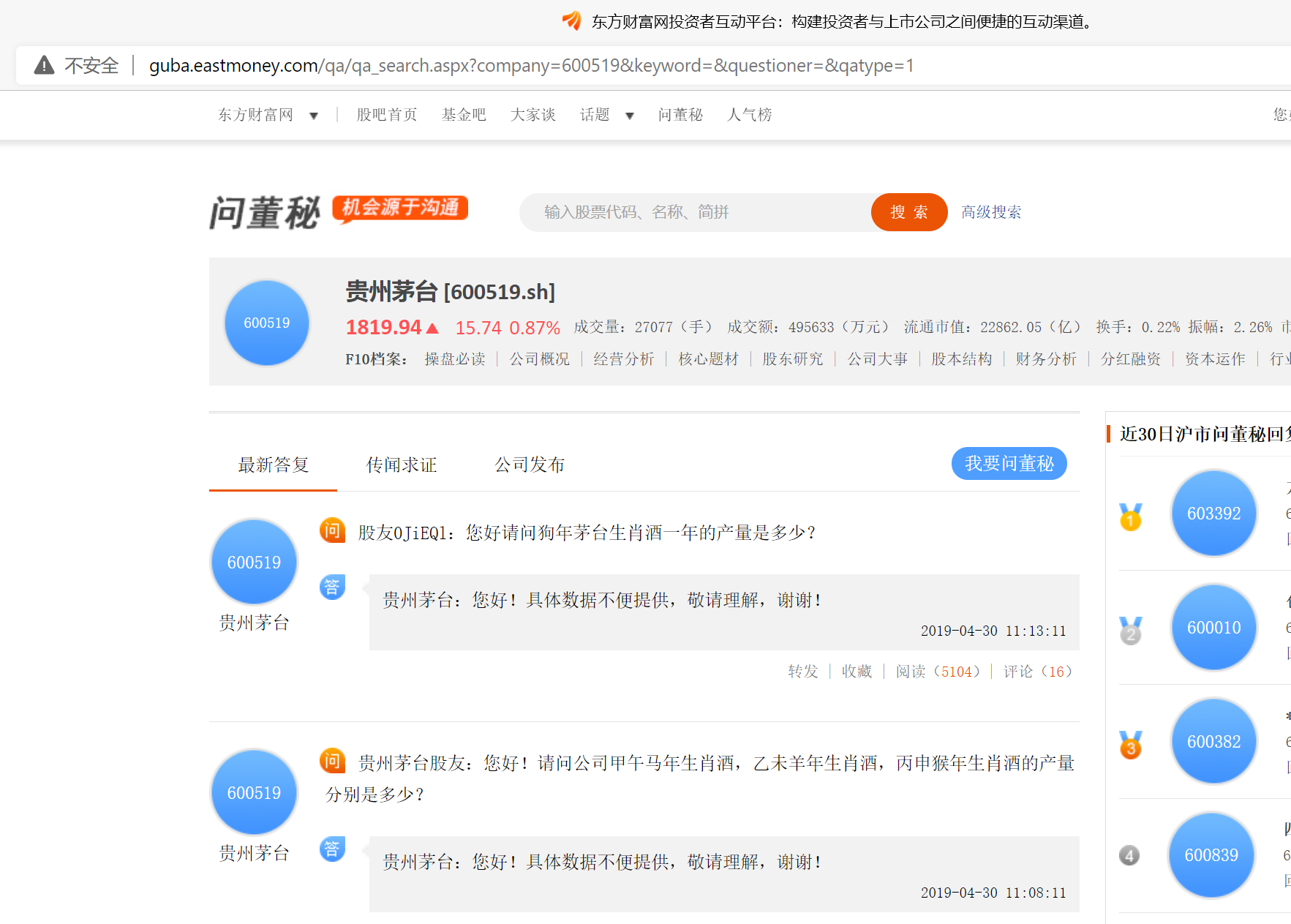Open the 公司概况 F10 link
The width and height of the screenshot is (1291, 924).
click(540, 359)
